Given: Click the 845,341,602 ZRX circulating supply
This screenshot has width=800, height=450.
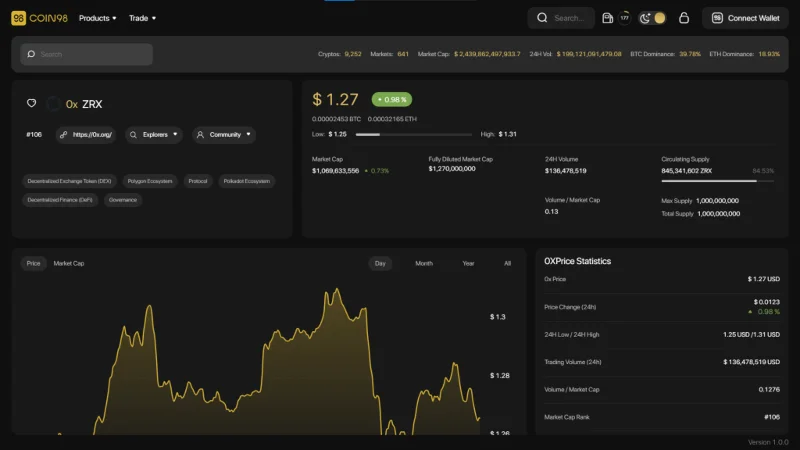Looking at the screenshot, I should coord(687,171).
